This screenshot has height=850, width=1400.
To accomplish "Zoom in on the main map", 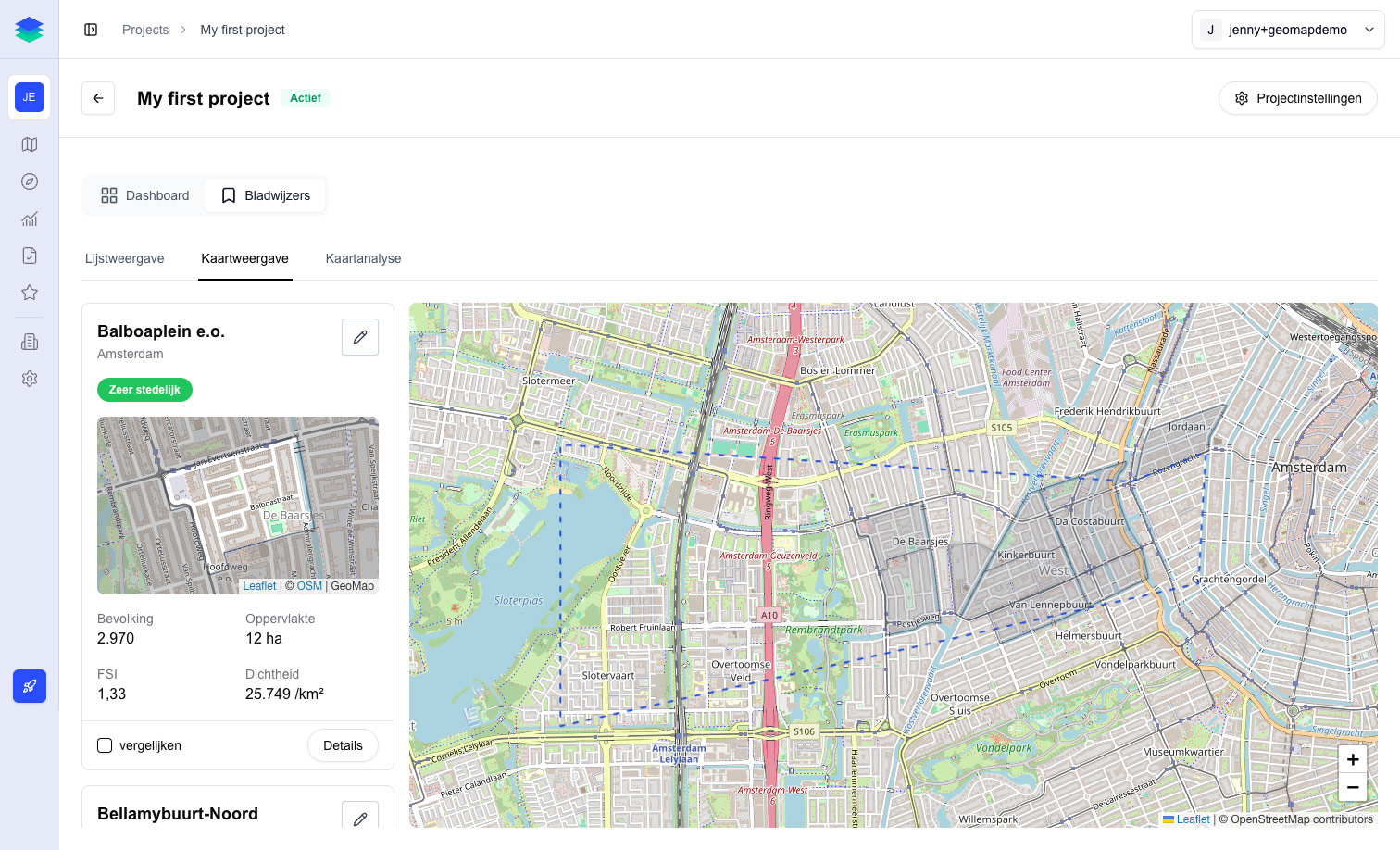I will (x=1353, y=759).
